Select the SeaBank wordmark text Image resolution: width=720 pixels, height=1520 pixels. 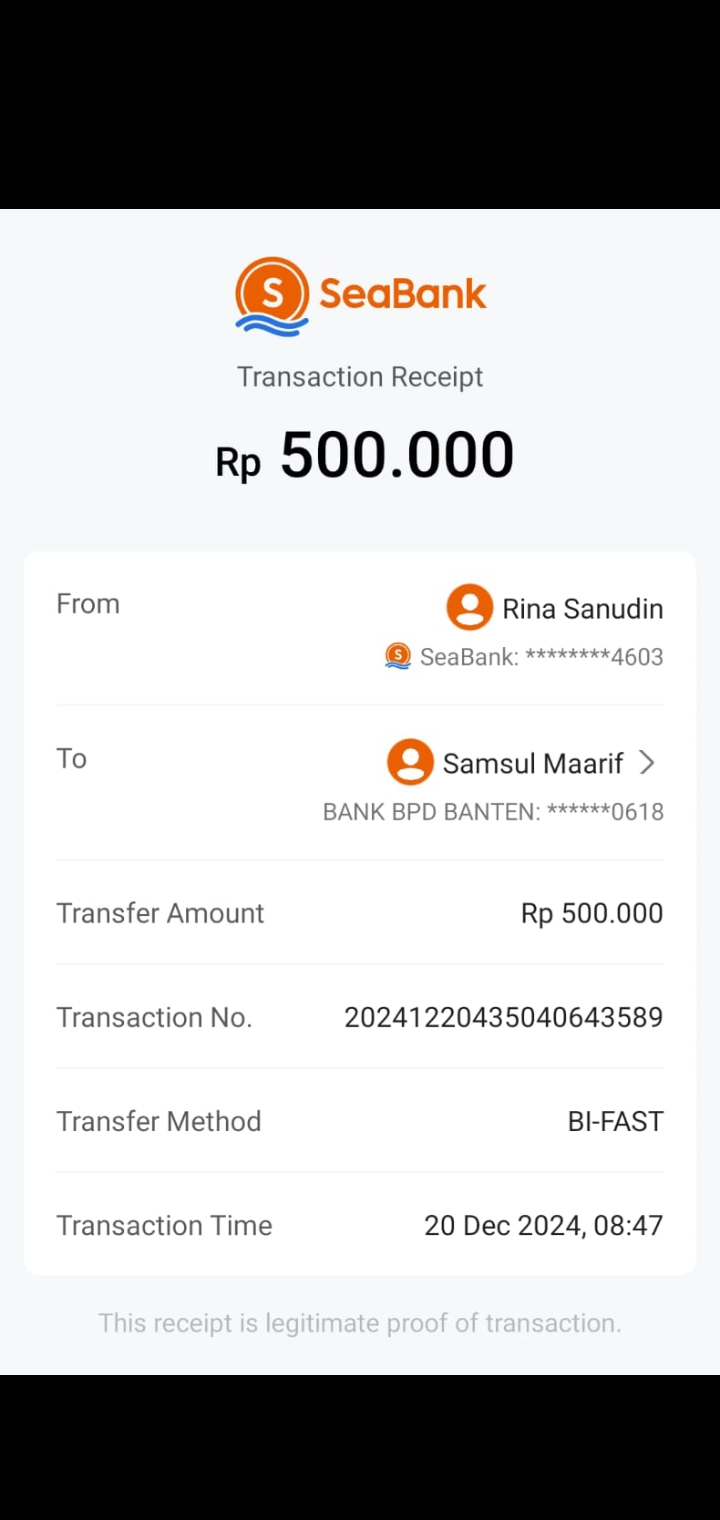[402, 294]
